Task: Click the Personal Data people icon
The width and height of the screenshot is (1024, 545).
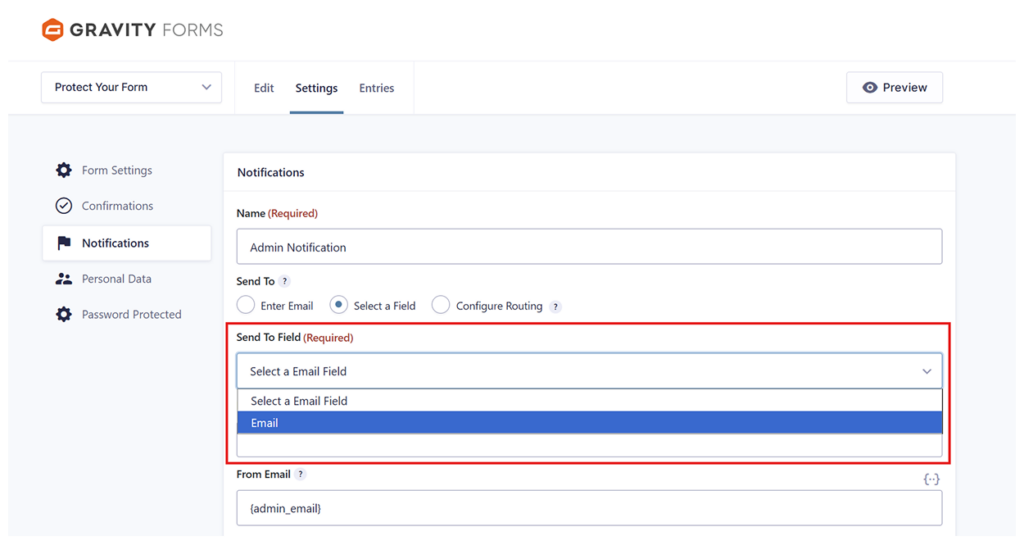Action: (63, 279)
